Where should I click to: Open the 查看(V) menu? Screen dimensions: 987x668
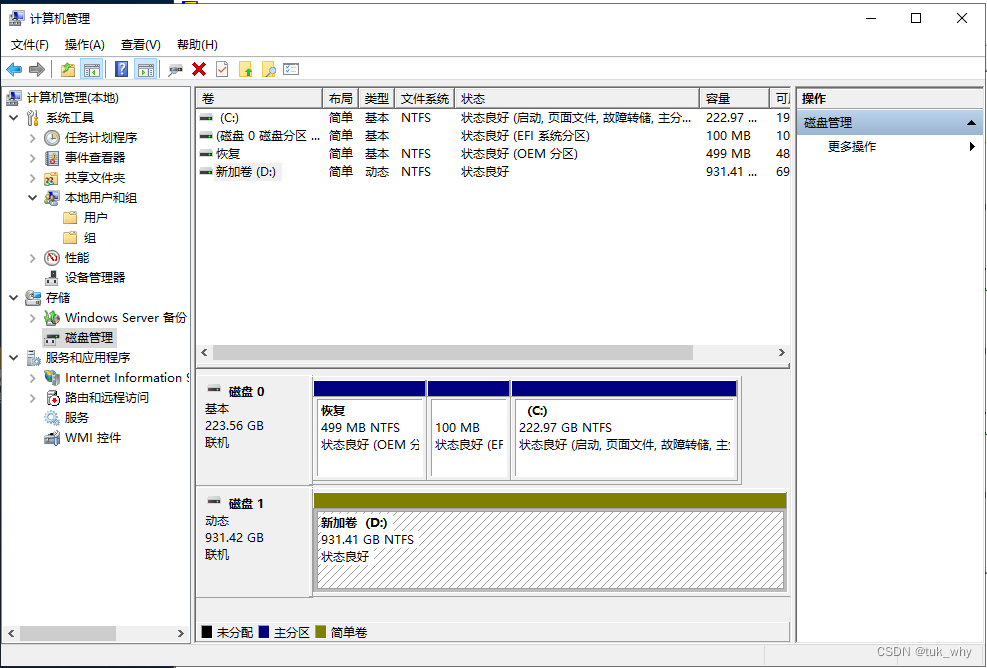tap(140, 45)
